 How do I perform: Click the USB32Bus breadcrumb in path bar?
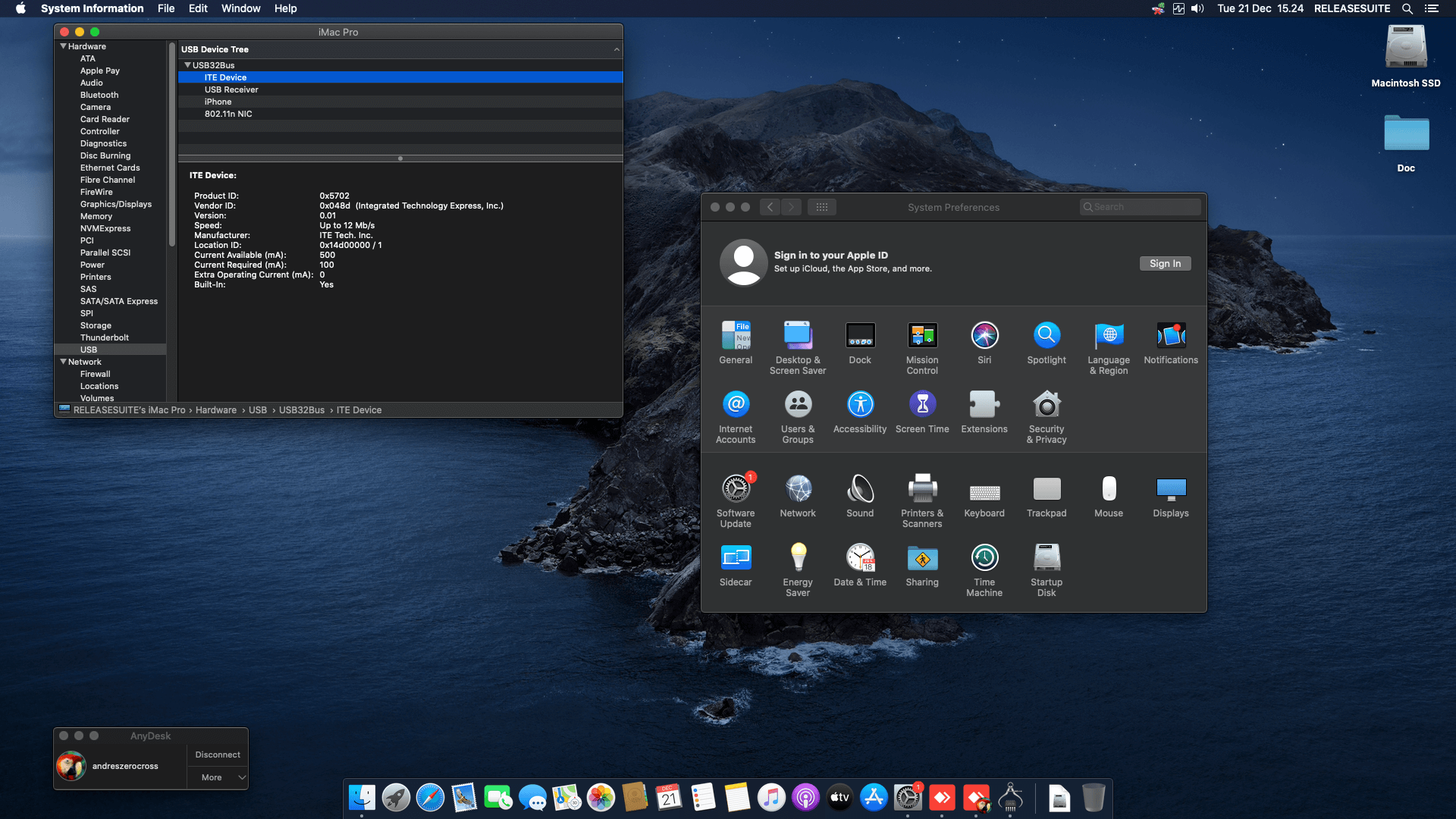tap(302, 410)
